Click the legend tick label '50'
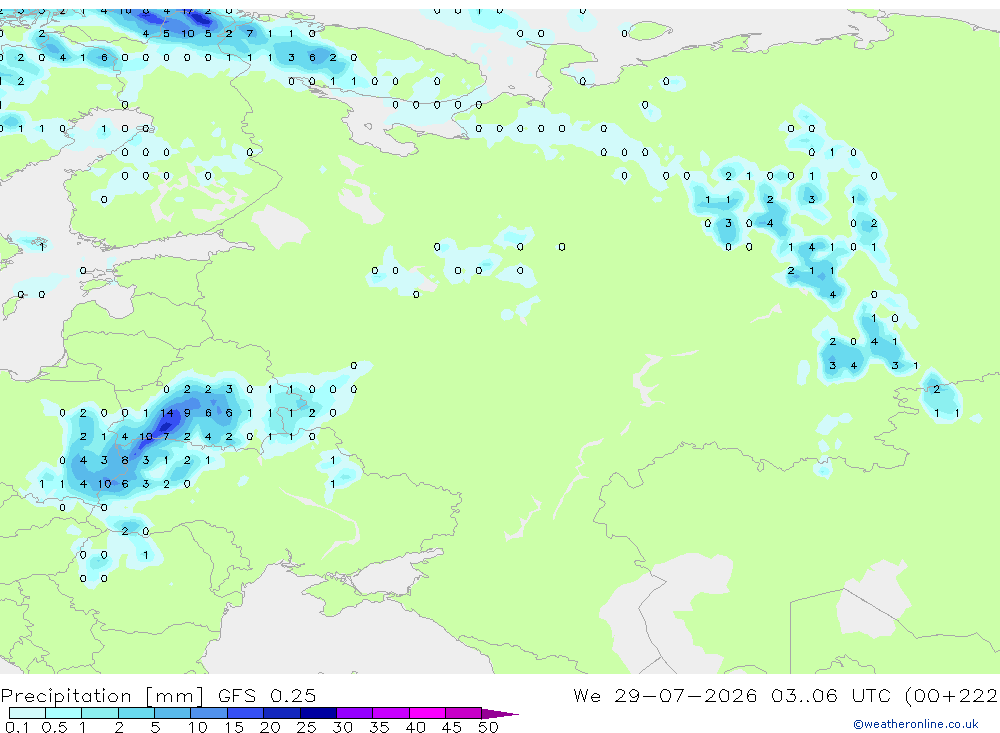The height and width of the screenshot is (733, 1000). pyautogui.click(x=488, y=727)
